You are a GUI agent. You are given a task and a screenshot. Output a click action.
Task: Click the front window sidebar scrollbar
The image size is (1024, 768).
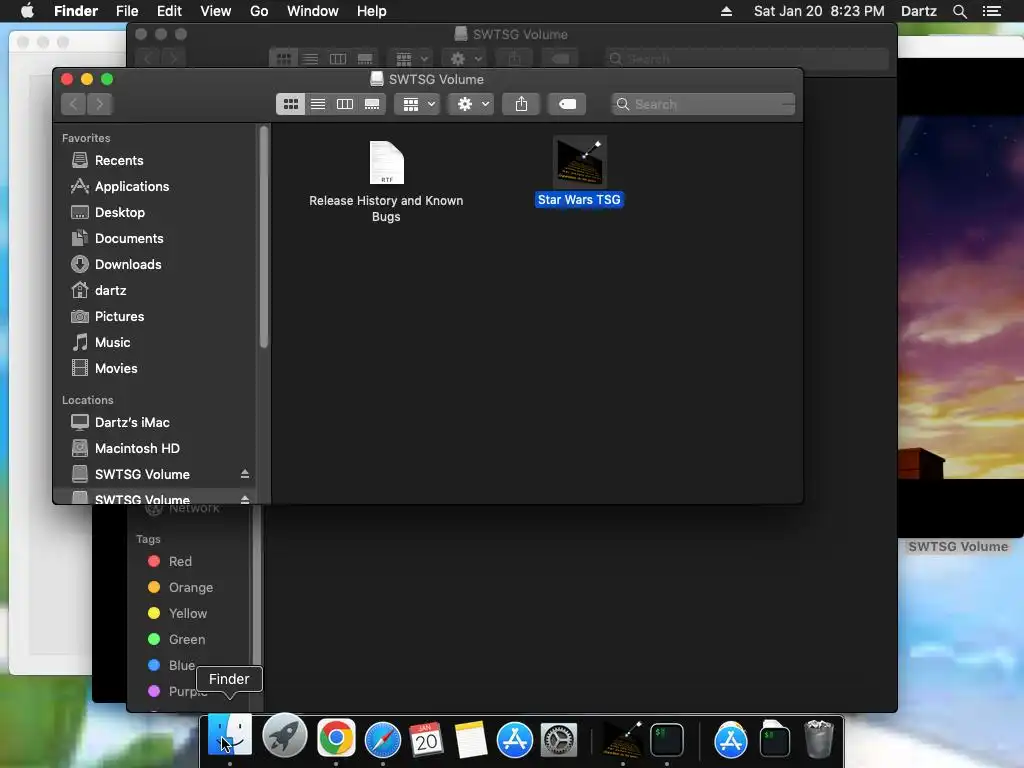tap(264, 236)
